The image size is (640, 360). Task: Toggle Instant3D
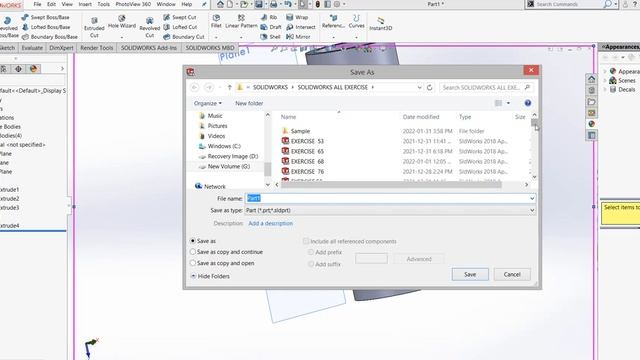tap(380, 24)
